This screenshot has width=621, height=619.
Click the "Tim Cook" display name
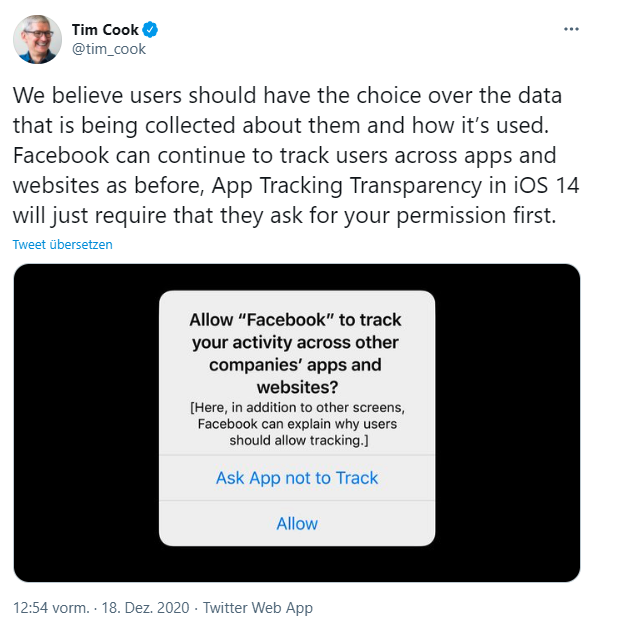(x=105, y=30)
